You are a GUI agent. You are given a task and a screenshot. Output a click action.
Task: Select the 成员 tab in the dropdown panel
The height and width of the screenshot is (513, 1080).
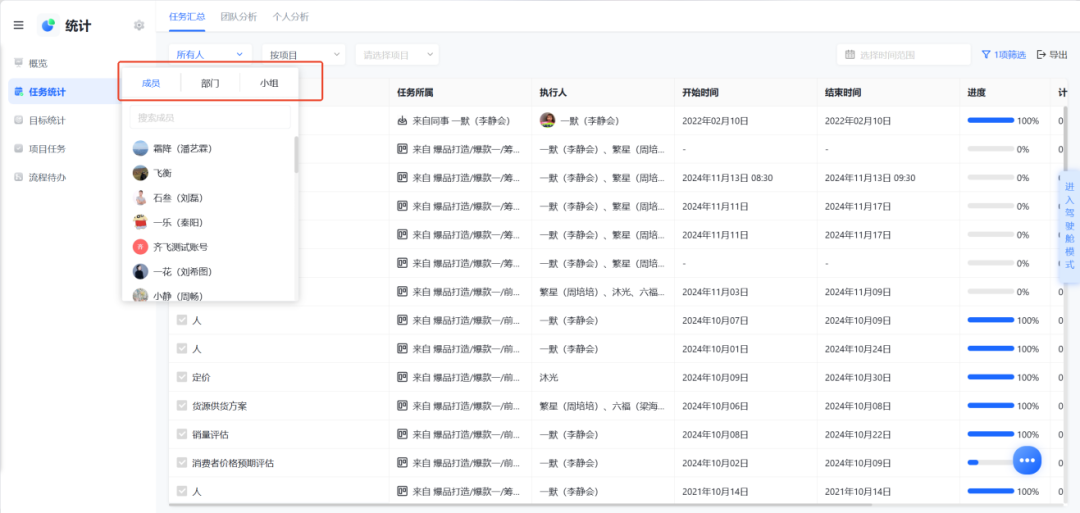click(x=151, y=83)
